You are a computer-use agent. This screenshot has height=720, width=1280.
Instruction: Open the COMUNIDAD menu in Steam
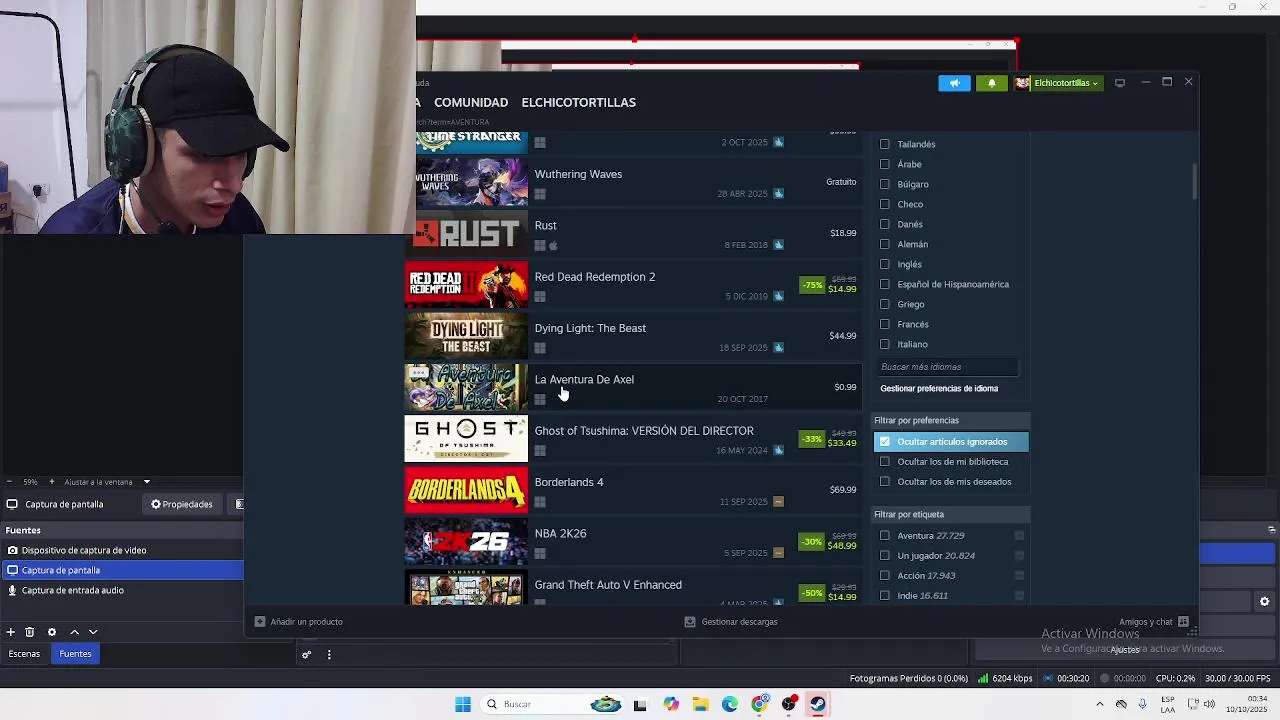pos(471,102)
